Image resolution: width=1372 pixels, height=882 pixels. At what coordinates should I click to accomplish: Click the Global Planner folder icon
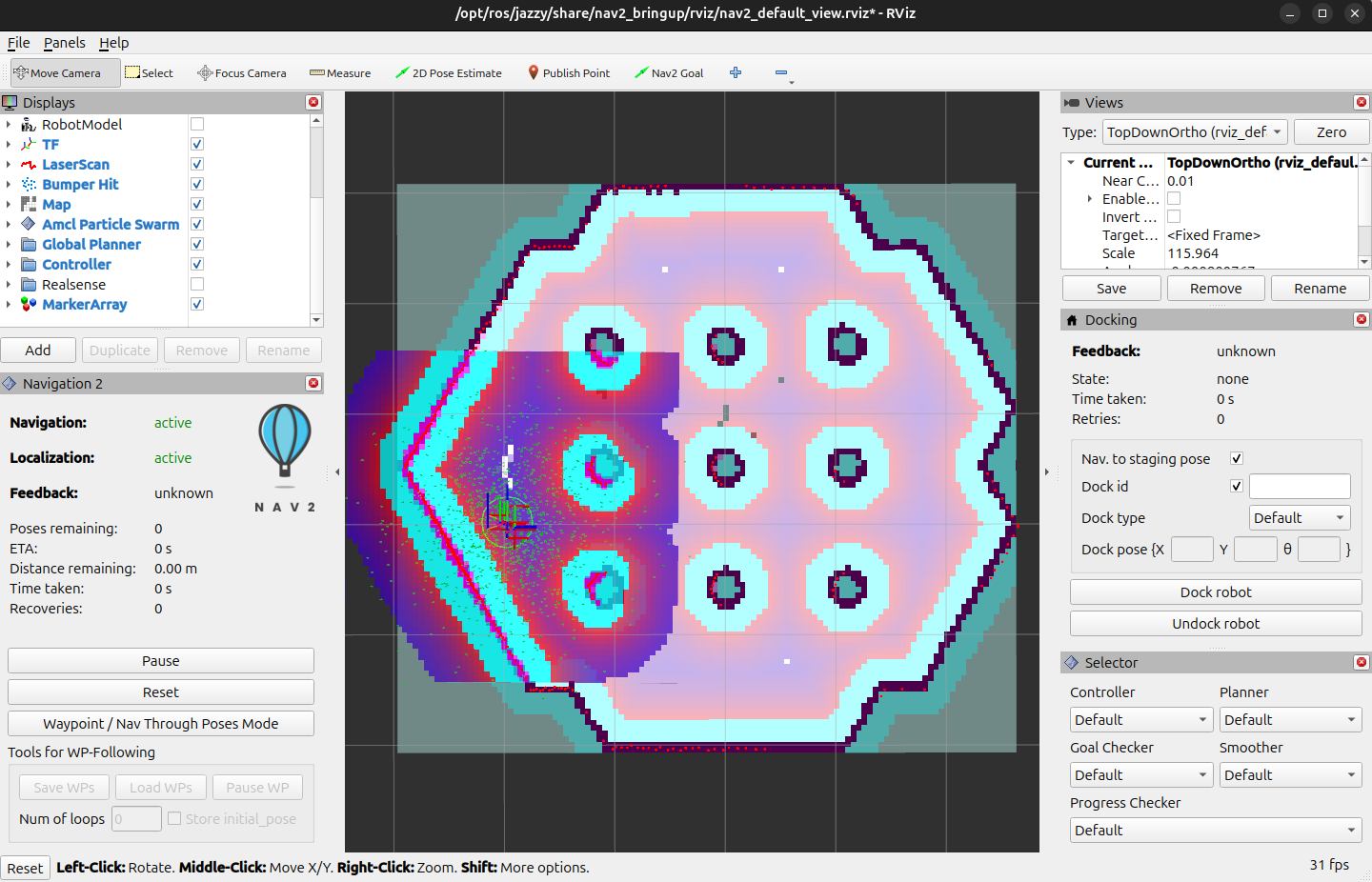(x=29, y=245)
